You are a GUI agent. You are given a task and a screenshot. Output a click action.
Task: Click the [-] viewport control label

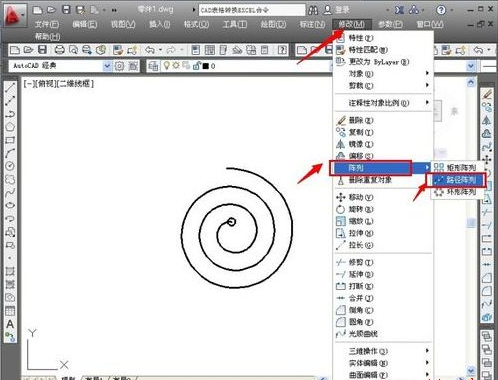coord(28,84)
